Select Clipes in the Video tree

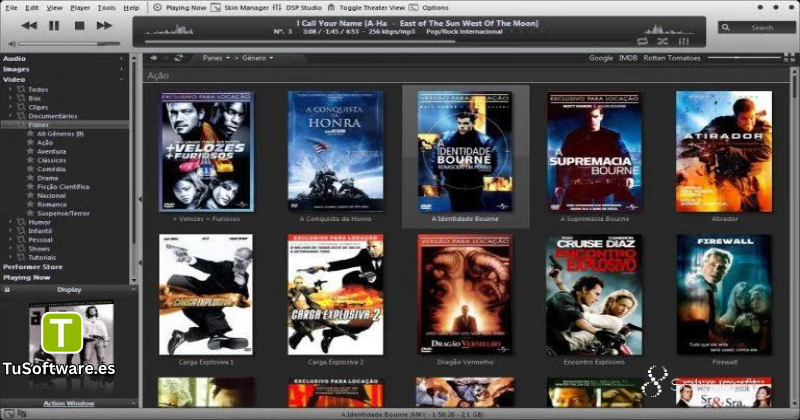click(x=38, y=107)
